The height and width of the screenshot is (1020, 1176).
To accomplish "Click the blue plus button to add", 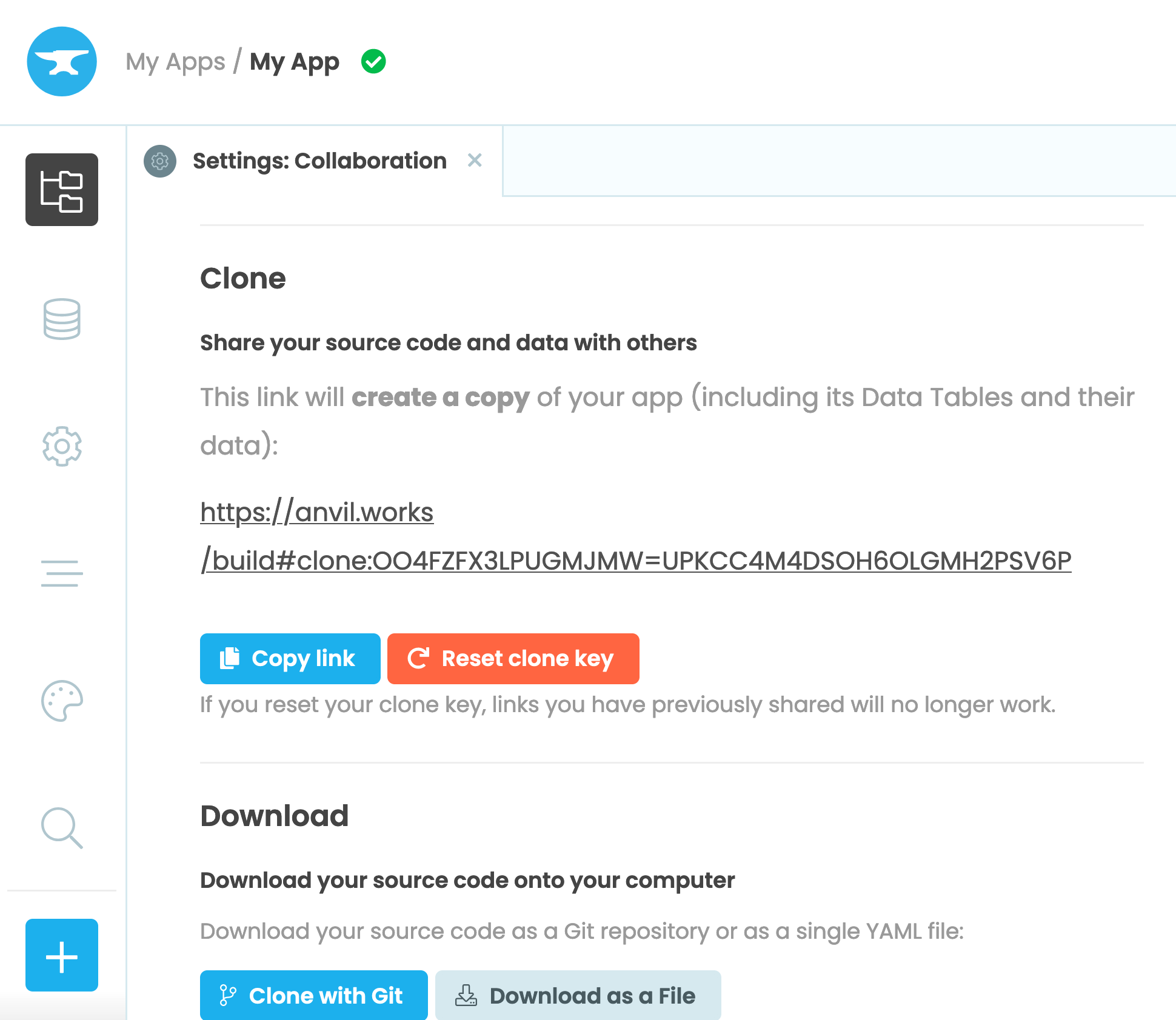I will pyautogui.click(x=61, y=956).
